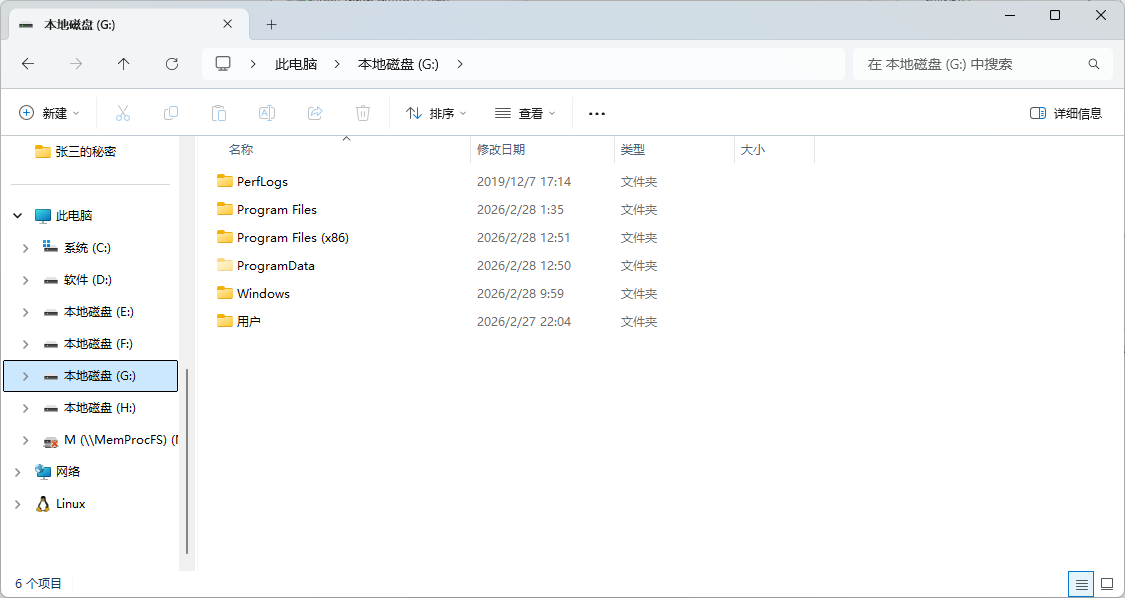This screenshot has width=1125, height=598.
Task: Expand the 系统 (C:) drive tree node
Action: click(26, 248)
